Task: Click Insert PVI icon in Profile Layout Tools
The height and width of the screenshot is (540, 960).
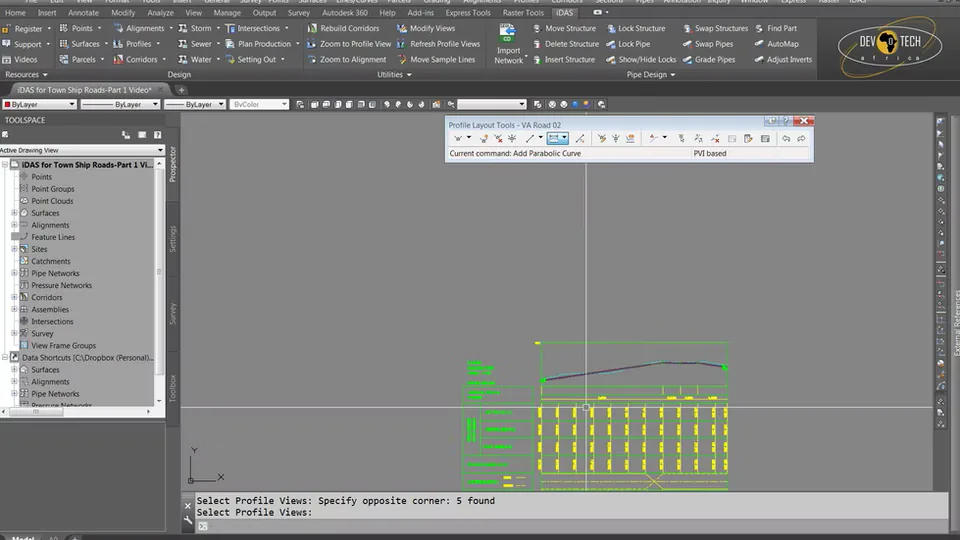Action: pyautogui.click(x=484, y=138)
